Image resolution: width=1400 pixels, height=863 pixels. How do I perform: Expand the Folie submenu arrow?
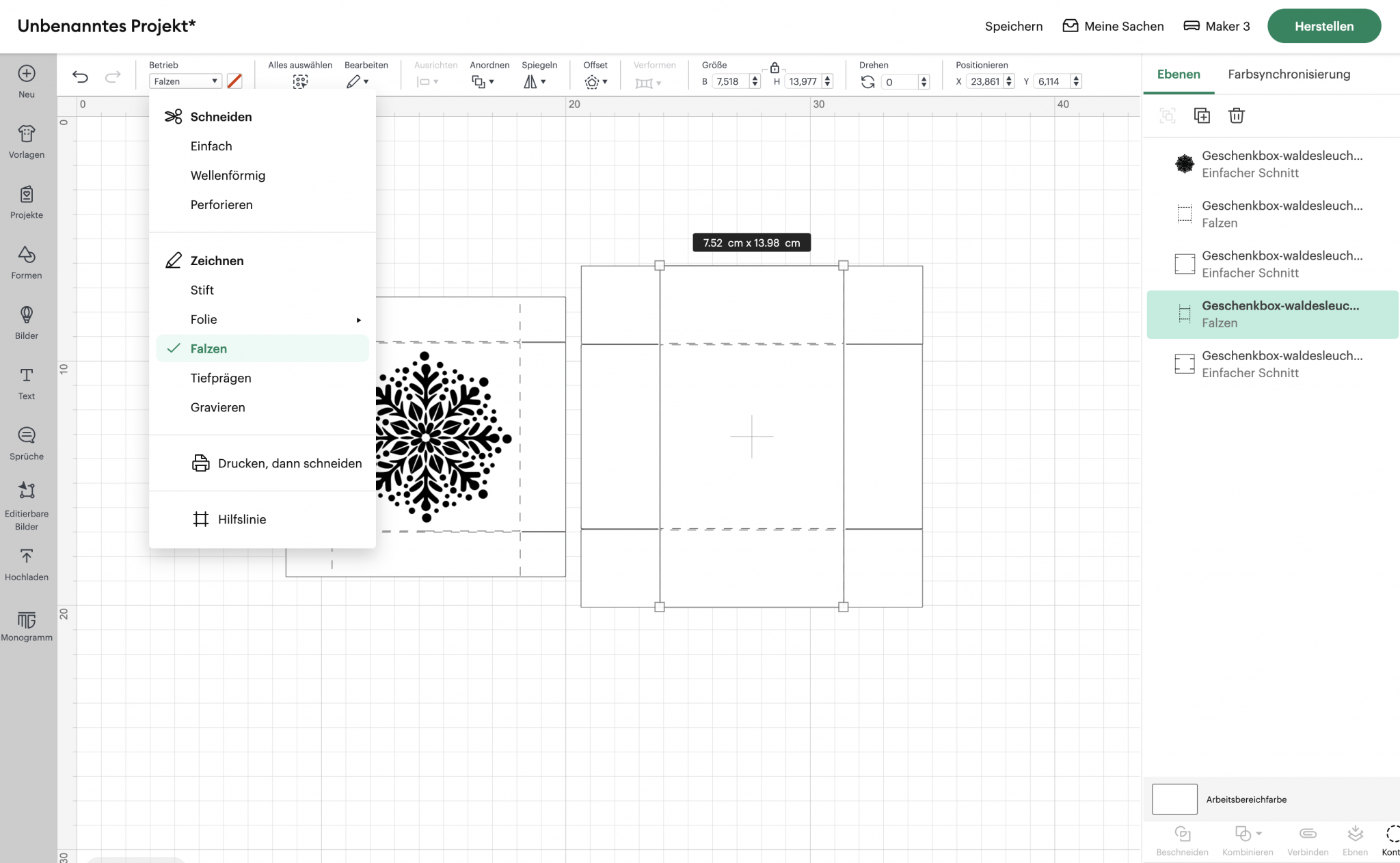point(358,320)
